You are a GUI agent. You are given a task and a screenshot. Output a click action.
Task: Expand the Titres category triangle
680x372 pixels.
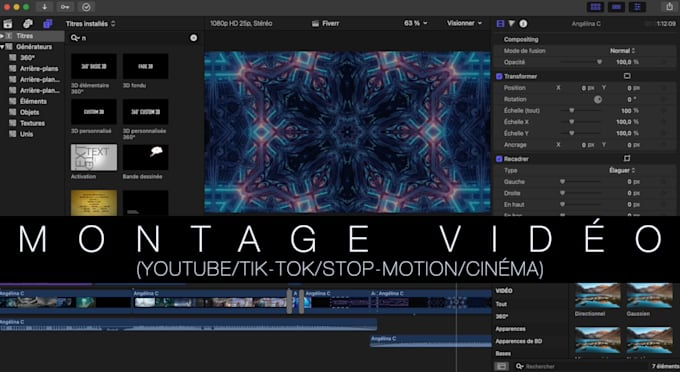tap(2, 36)
